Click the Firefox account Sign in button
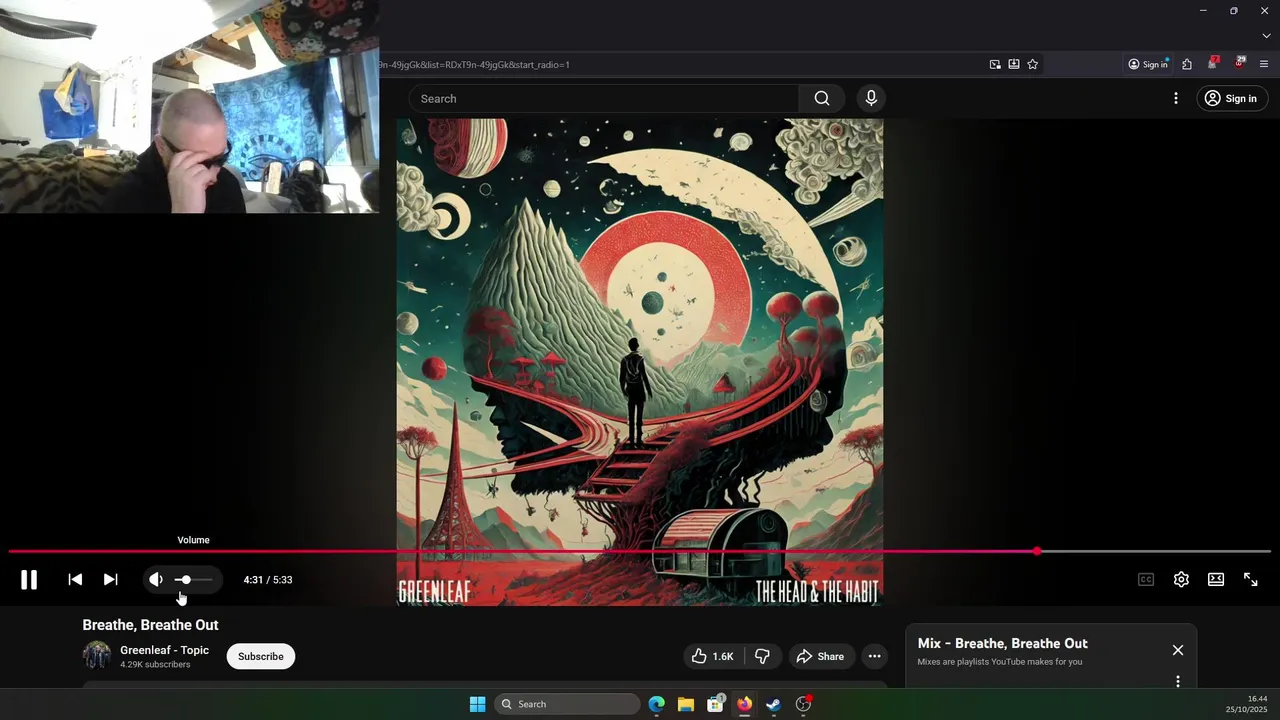Screen dimensions: 1280x720 click(x=1148, y=64)
